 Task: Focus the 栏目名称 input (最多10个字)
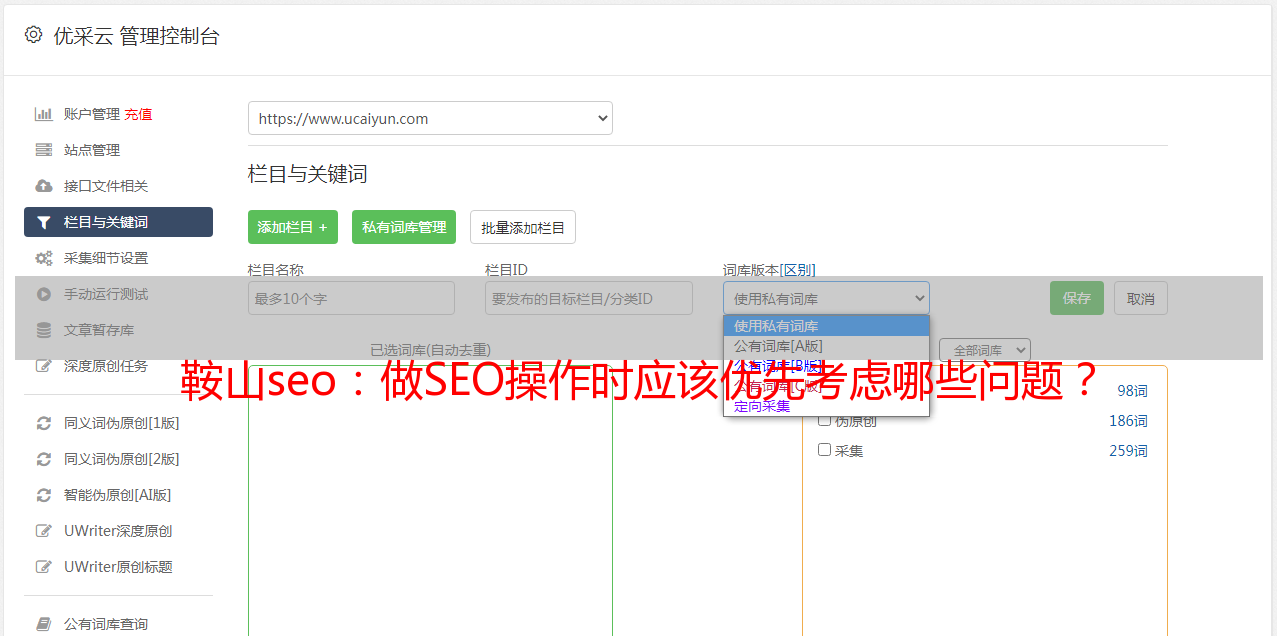351,298
